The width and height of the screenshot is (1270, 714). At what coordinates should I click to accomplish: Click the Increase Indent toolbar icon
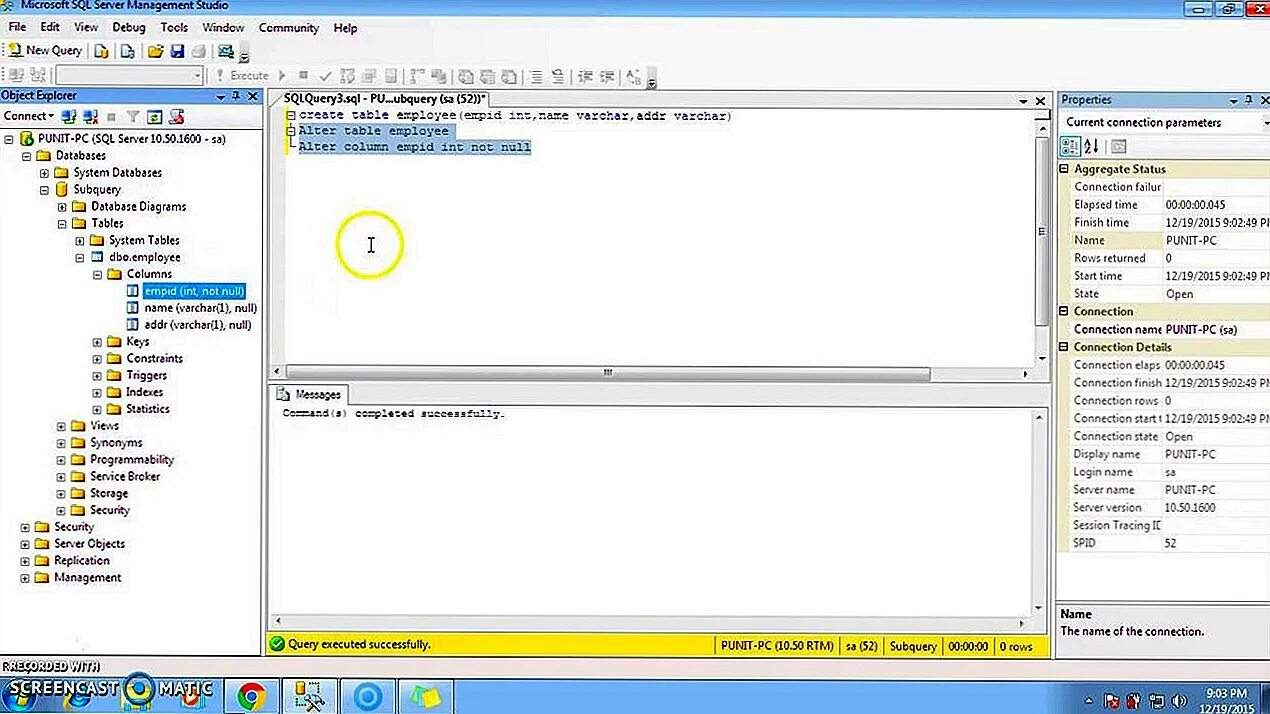tap(607, 75)
